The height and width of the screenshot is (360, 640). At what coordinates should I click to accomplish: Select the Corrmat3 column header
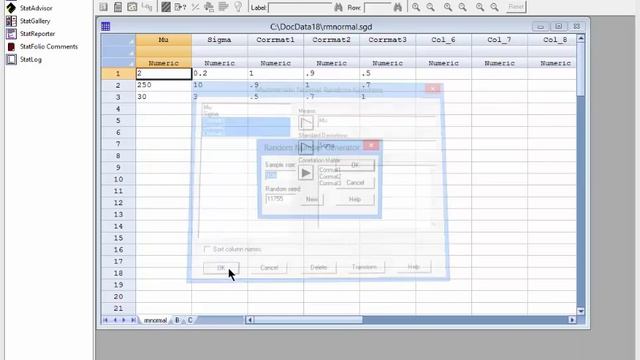coord(388,40)
